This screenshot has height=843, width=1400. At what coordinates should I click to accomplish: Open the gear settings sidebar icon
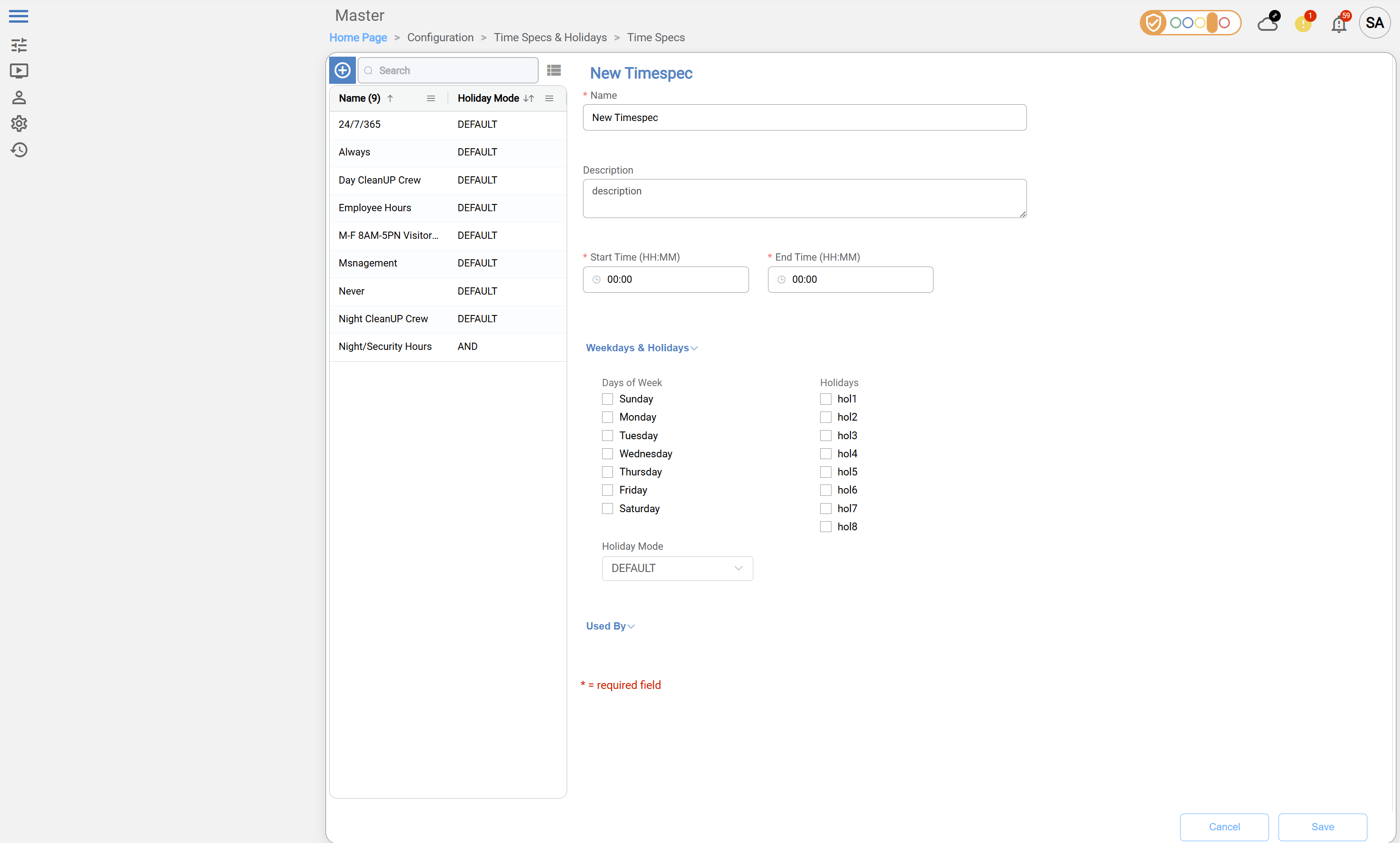tap(19, 123)
